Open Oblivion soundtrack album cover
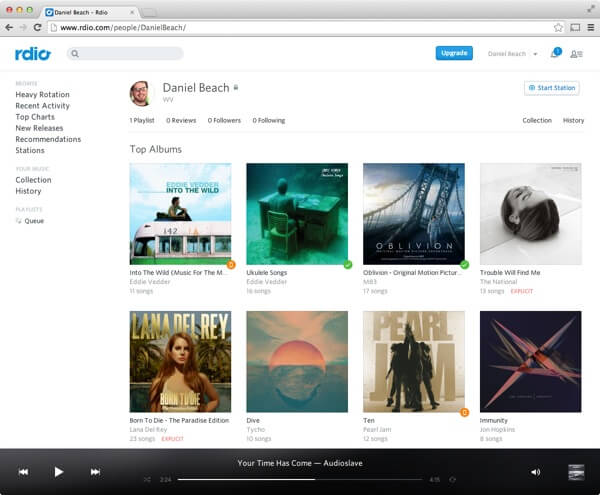This screenshot has width=600, height=495. (414, 214)
